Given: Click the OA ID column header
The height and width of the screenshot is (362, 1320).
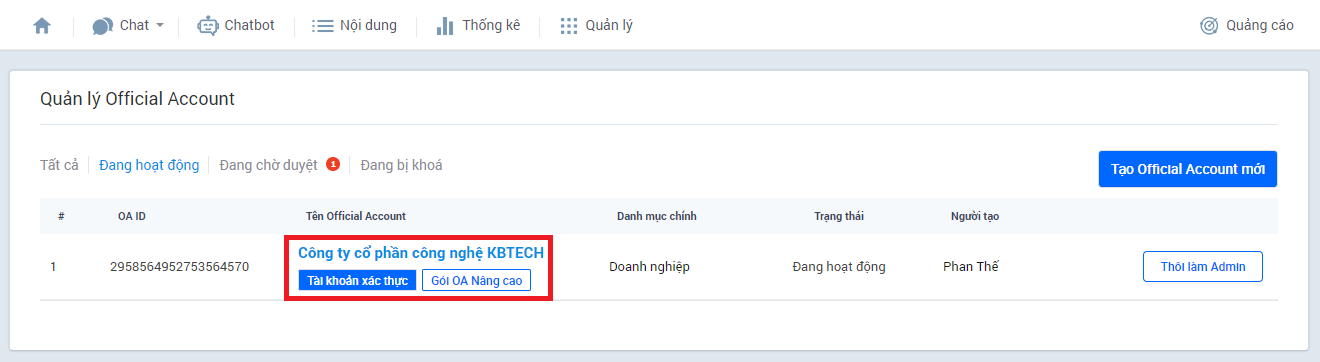Looking at the screenshot, I should 132,216.
